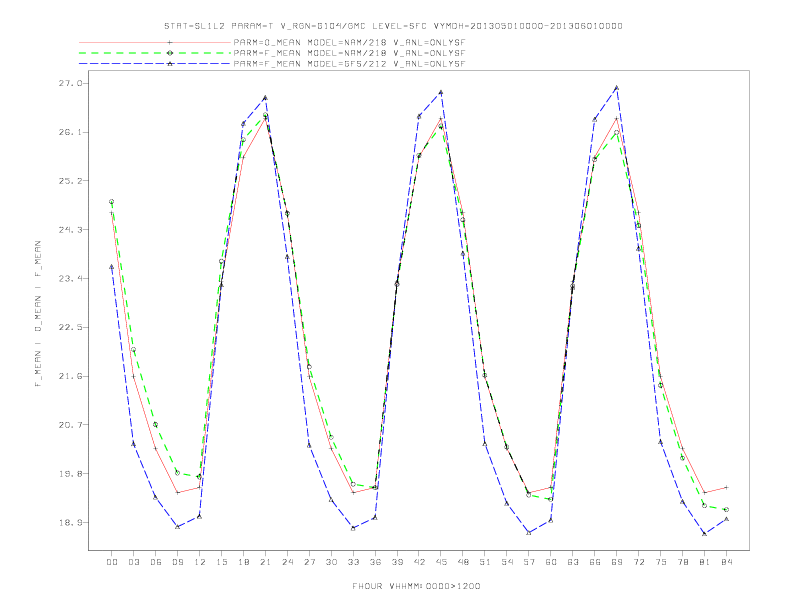Image resolution: width=792 pixels, height=612 pixels.
Task: Click blue triangle data point at hour 45 peak
Action: 441,92
